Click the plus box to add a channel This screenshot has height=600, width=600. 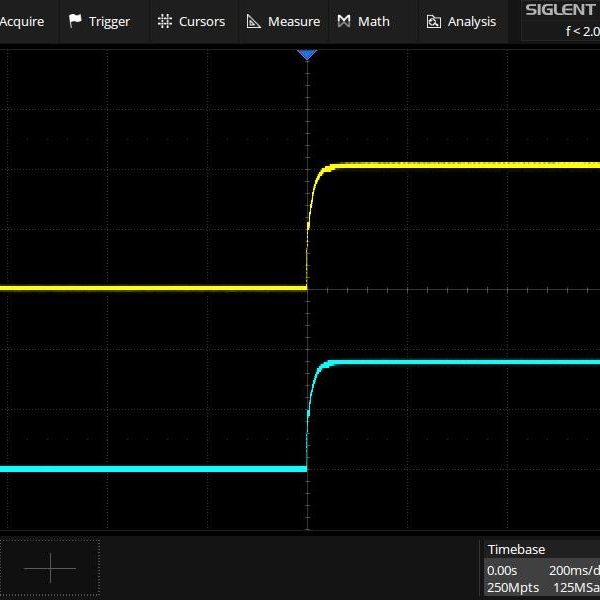pos(50,568)
